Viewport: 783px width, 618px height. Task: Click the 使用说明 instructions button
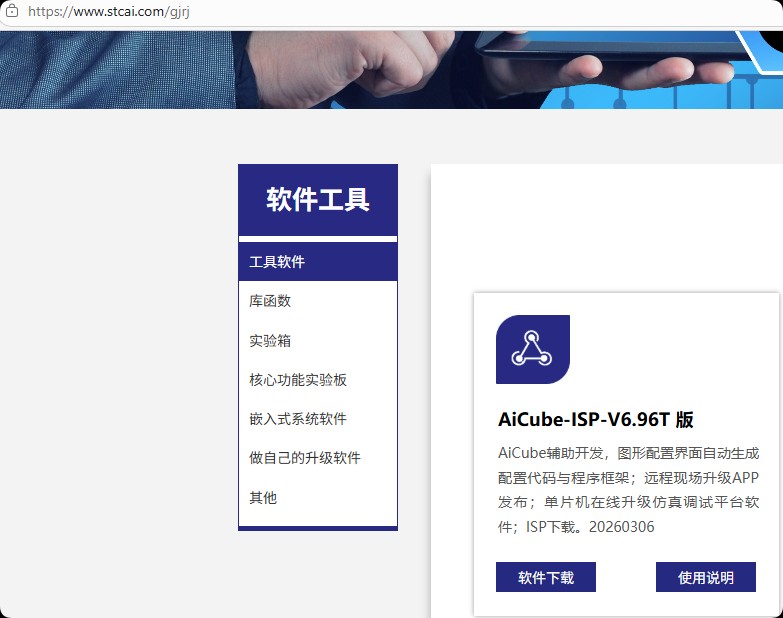[x=706, y=577]
